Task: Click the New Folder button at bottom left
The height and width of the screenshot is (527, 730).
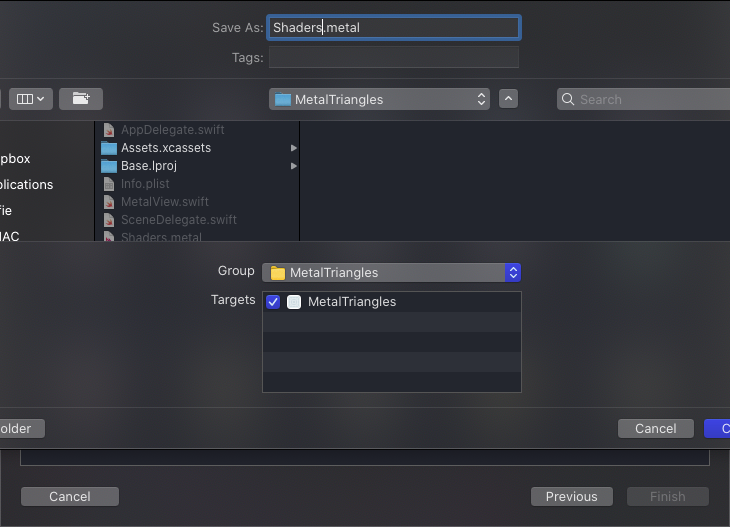Action: pyautogui.click(x=22, y=428)
